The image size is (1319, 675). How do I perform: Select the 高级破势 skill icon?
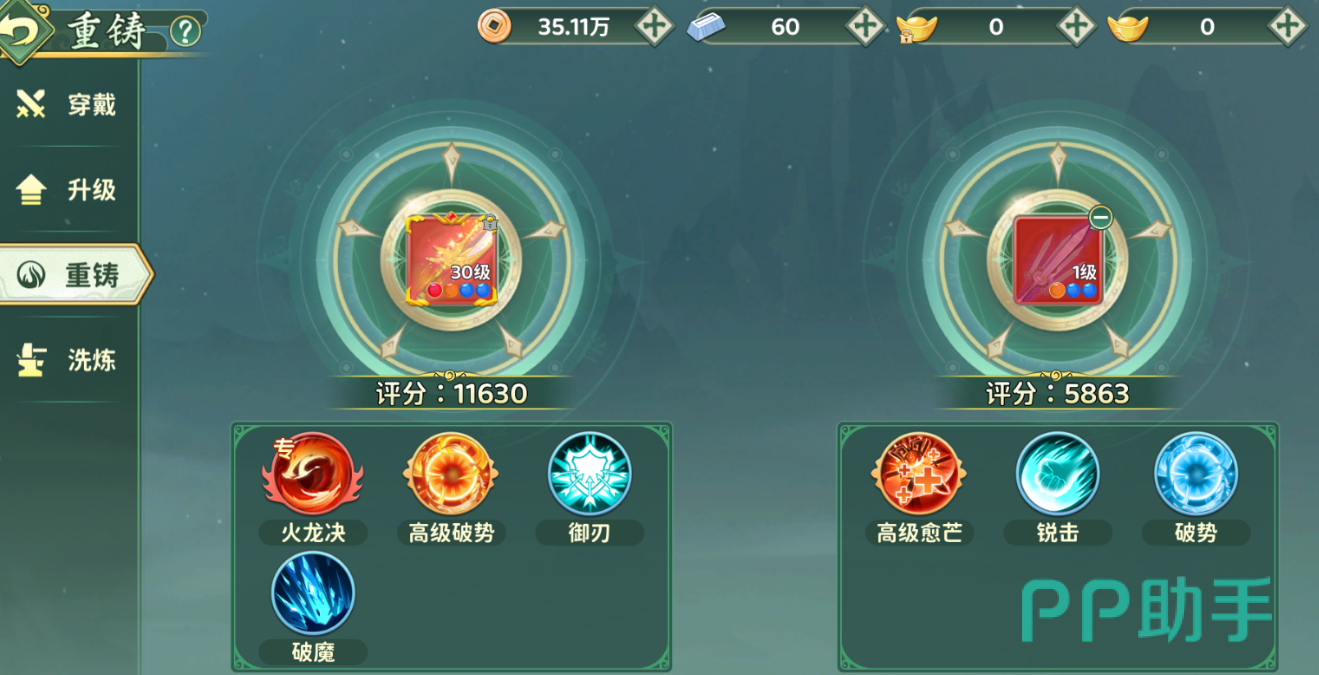pos(451,474)
